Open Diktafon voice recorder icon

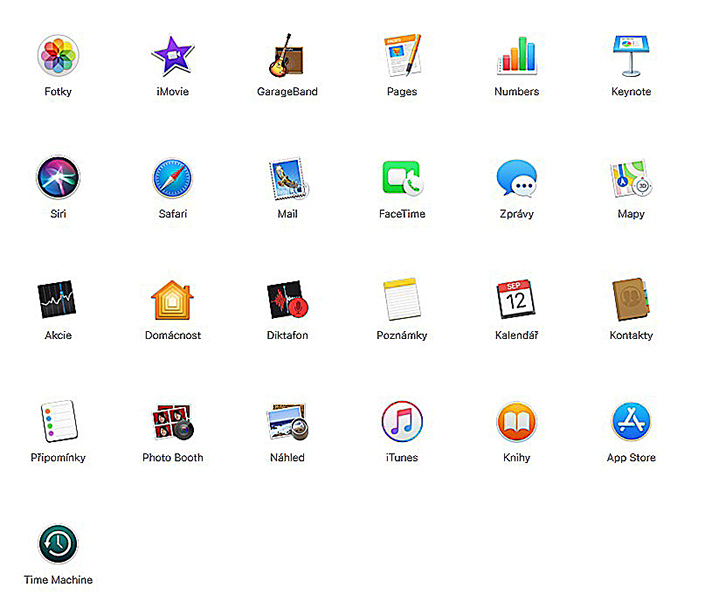287,300
